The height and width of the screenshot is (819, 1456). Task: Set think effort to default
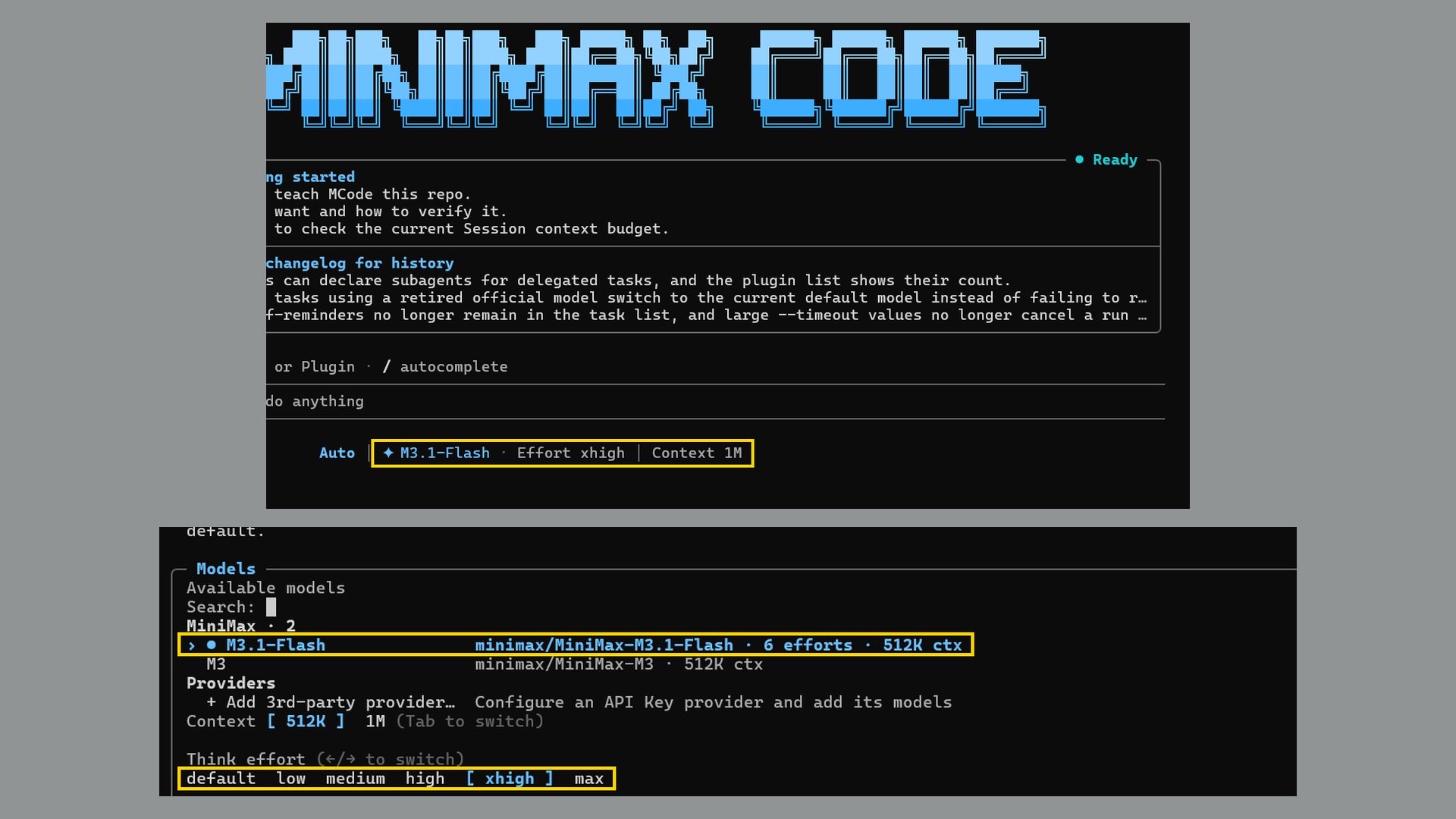221,778
